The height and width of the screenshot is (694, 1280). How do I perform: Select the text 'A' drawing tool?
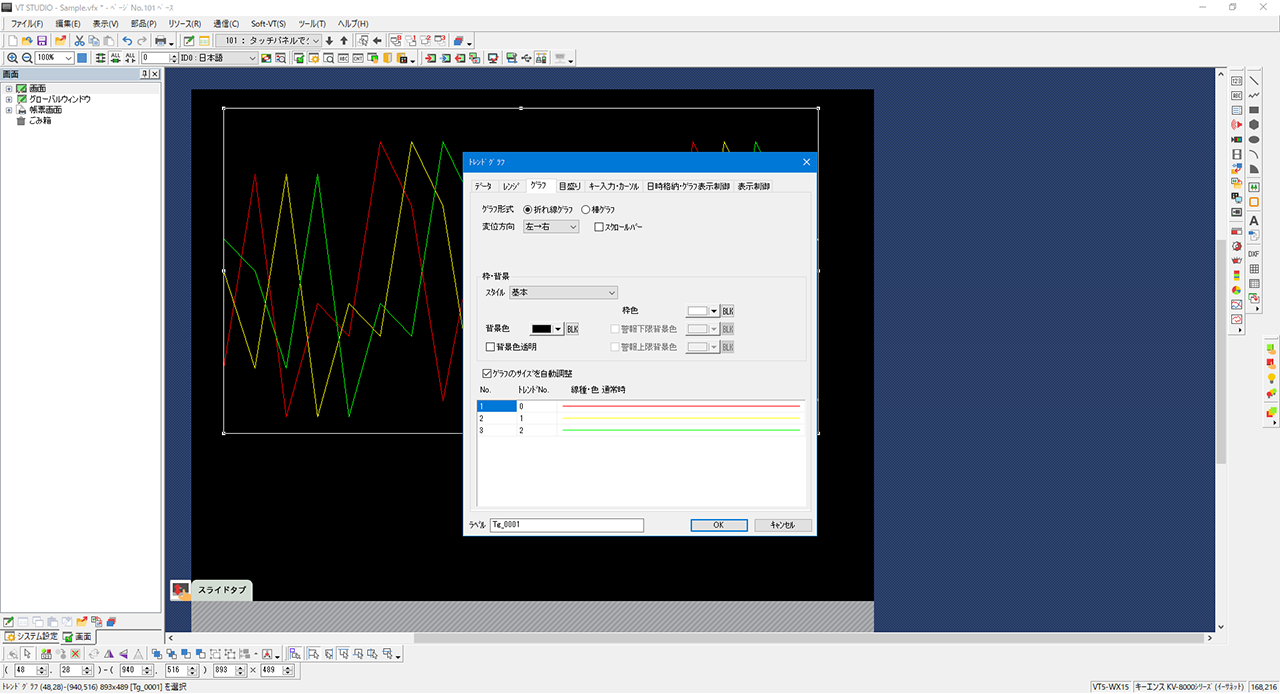(1253, 221)
